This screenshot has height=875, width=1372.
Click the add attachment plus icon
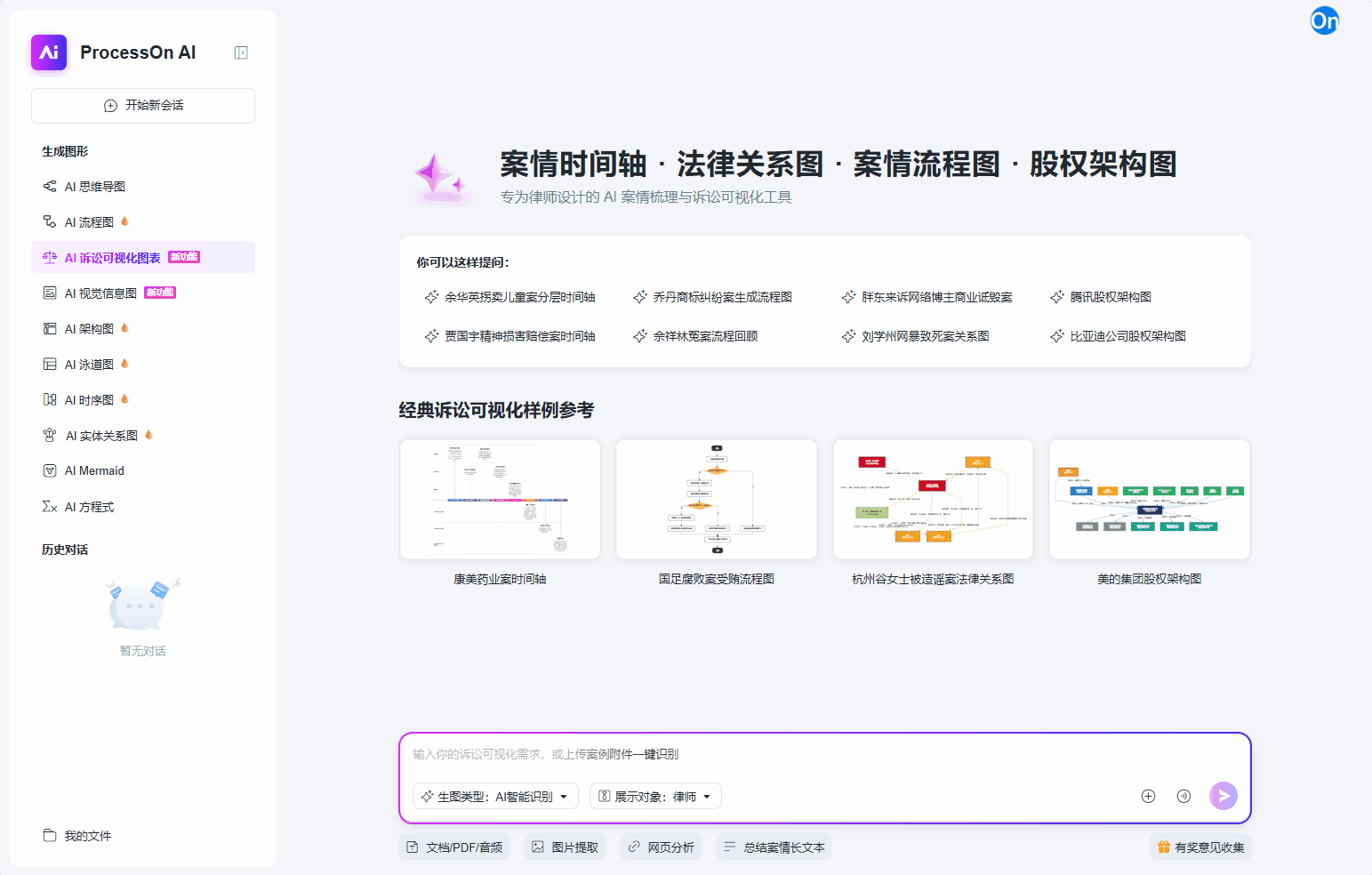pyautogui.click(x=1148, y=796)
